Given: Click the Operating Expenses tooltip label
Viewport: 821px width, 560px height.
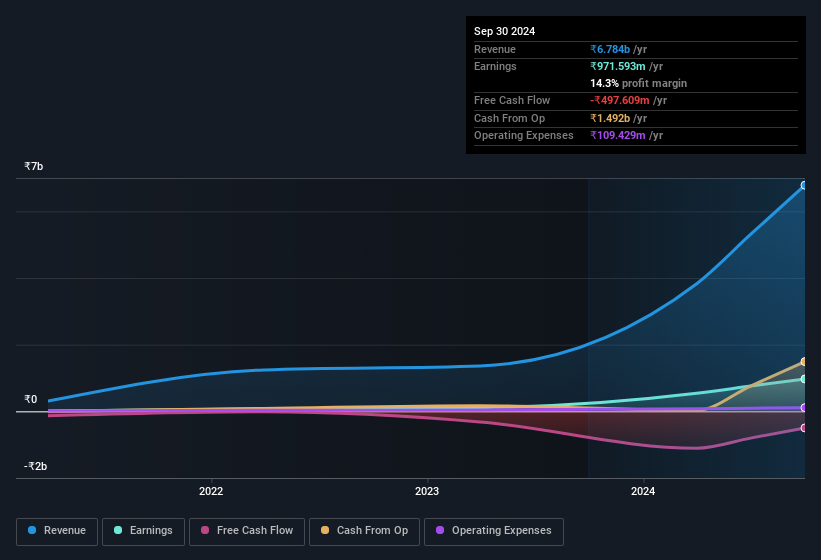Looking at the screenshot, I should [x=524, y=136].
